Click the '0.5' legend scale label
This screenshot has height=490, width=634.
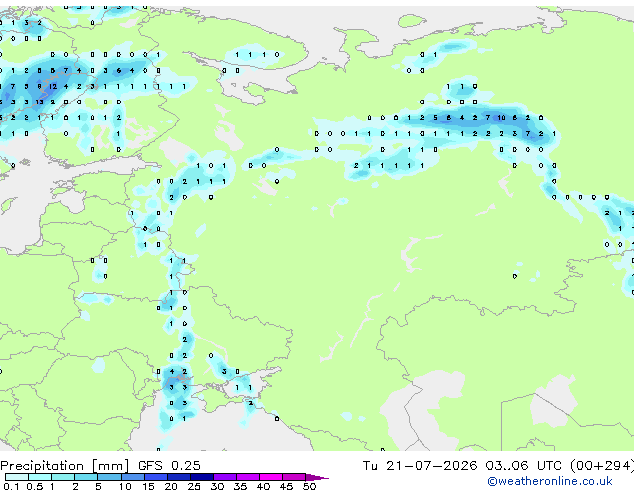pyautogui.click(x=34, y=486)
